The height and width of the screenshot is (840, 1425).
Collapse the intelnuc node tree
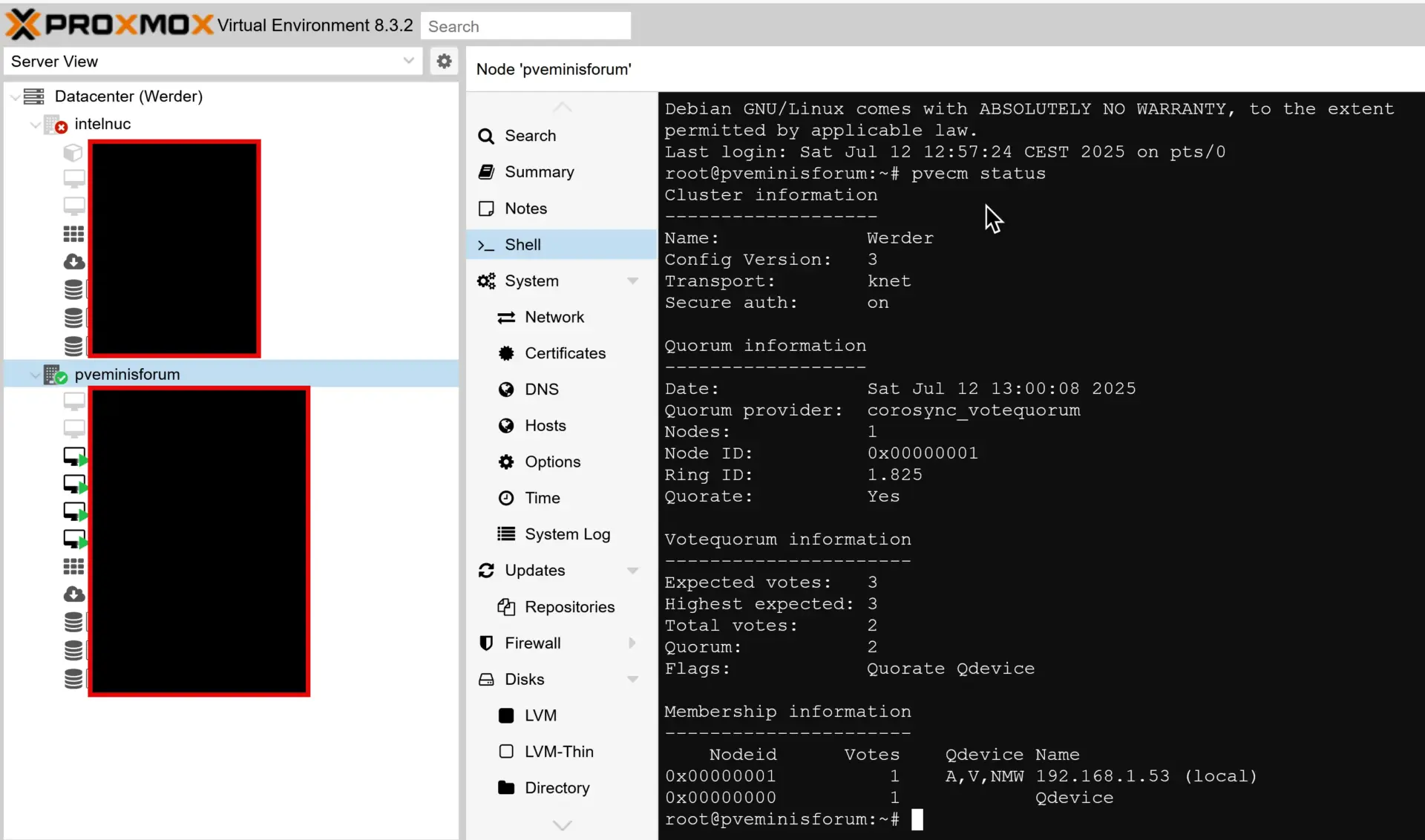[x=35, y=124]
